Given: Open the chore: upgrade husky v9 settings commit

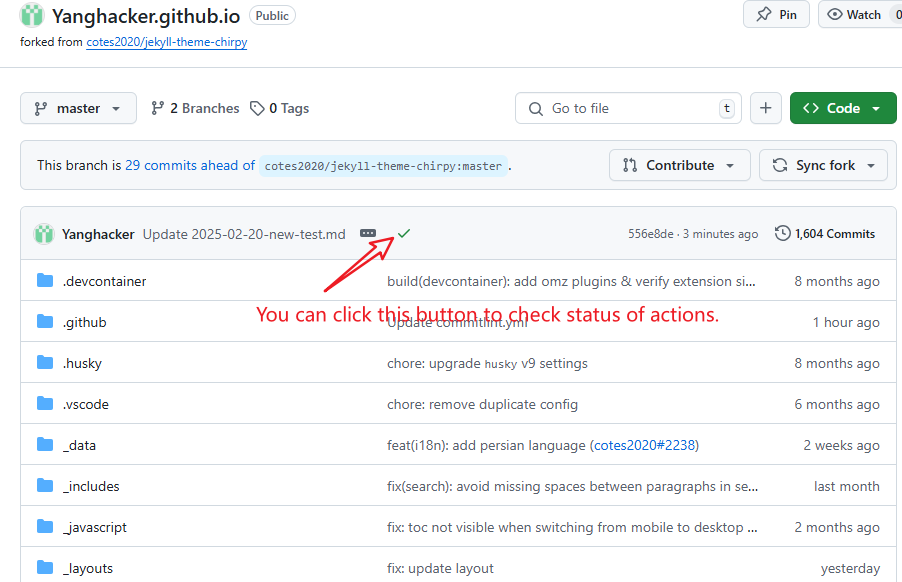Looking at the screenshot, I should [487, 363].
